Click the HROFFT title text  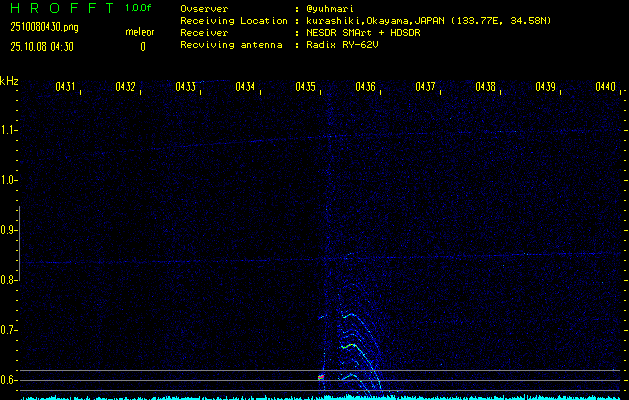click(60, 8)
